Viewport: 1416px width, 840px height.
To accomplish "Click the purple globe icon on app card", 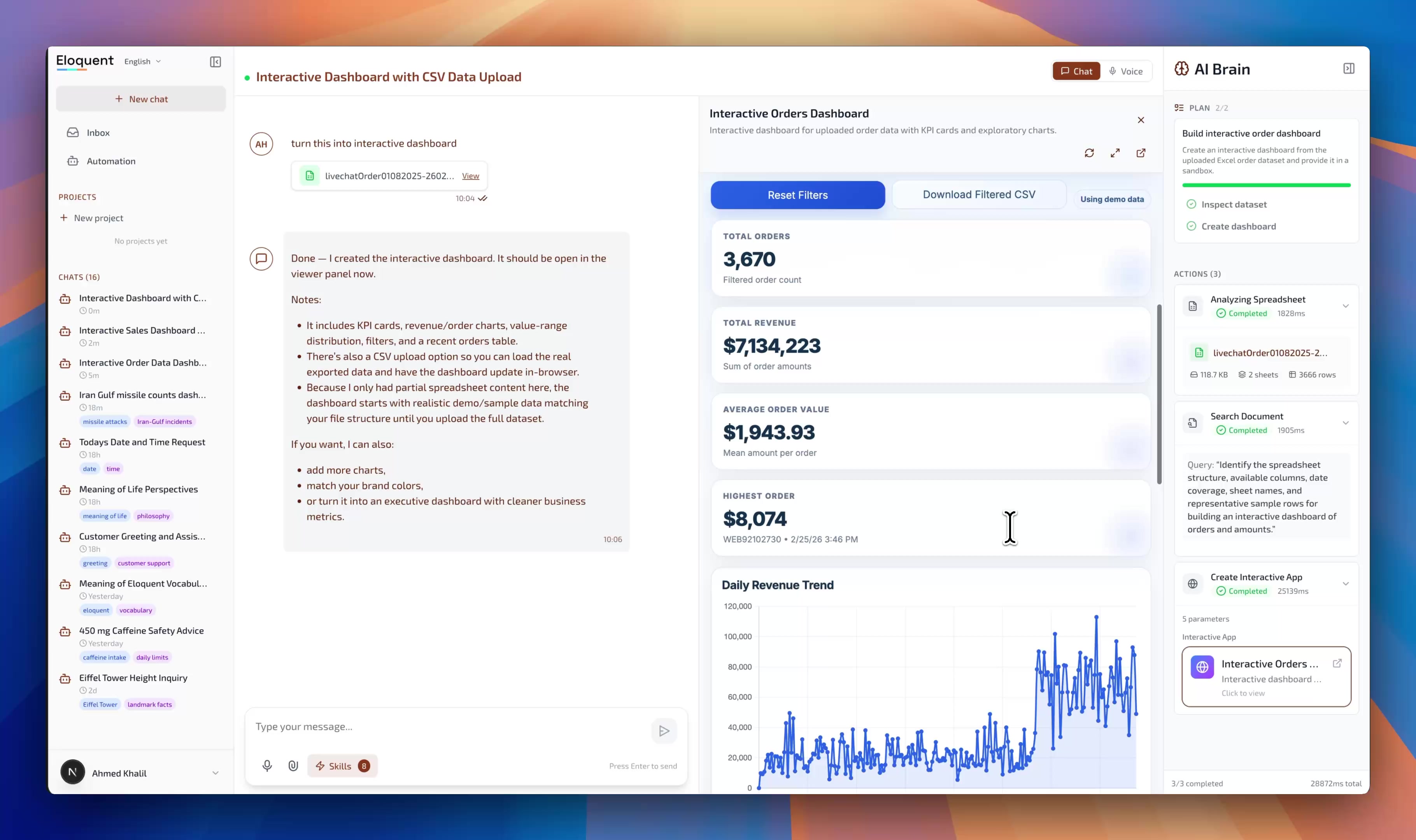I will 1202,667.
